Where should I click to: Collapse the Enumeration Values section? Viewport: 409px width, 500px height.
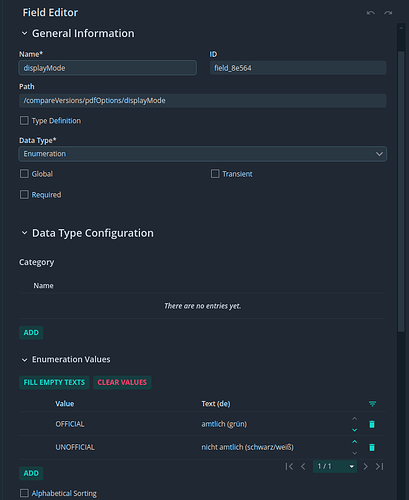24,360
